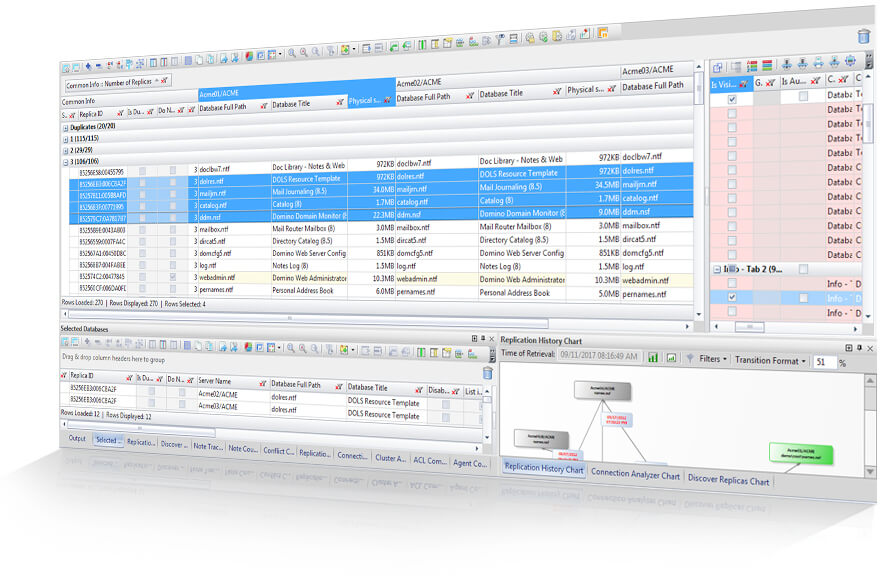Toggle the Do N... checkbox on the webadmin.ntf row
The image size is (881, 580).
[173, 277]
